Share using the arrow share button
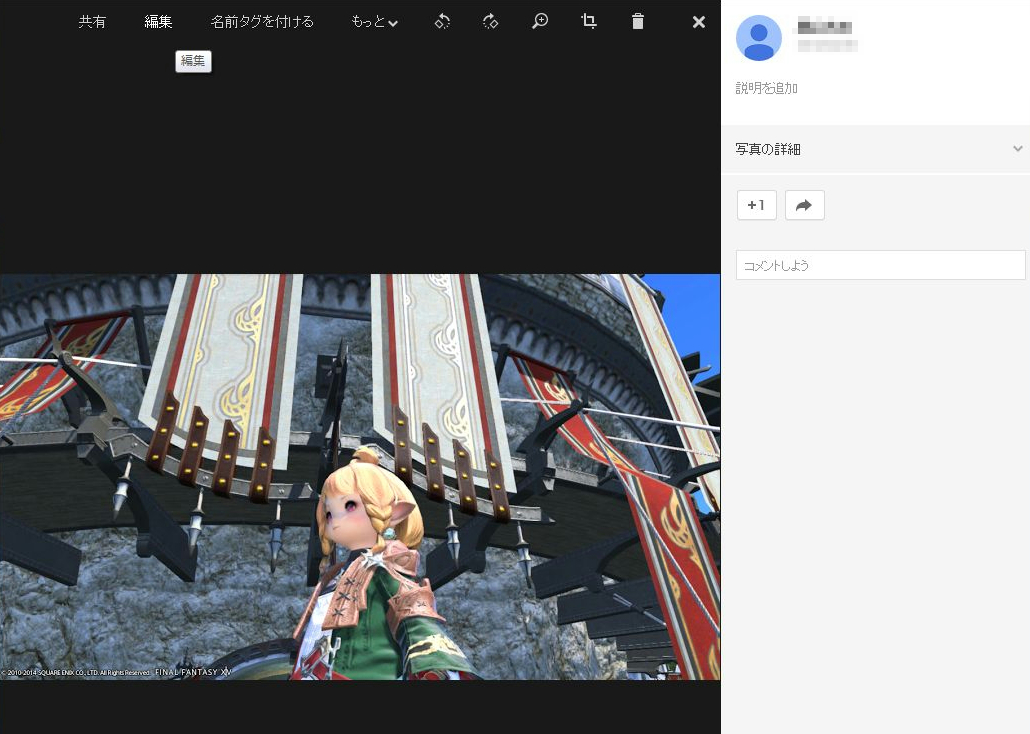1030x734 pixels. (805, 205)
